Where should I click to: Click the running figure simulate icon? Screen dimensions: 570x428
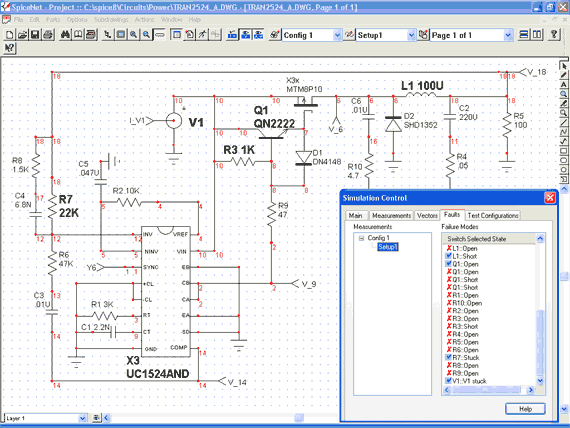pos(202,35)
